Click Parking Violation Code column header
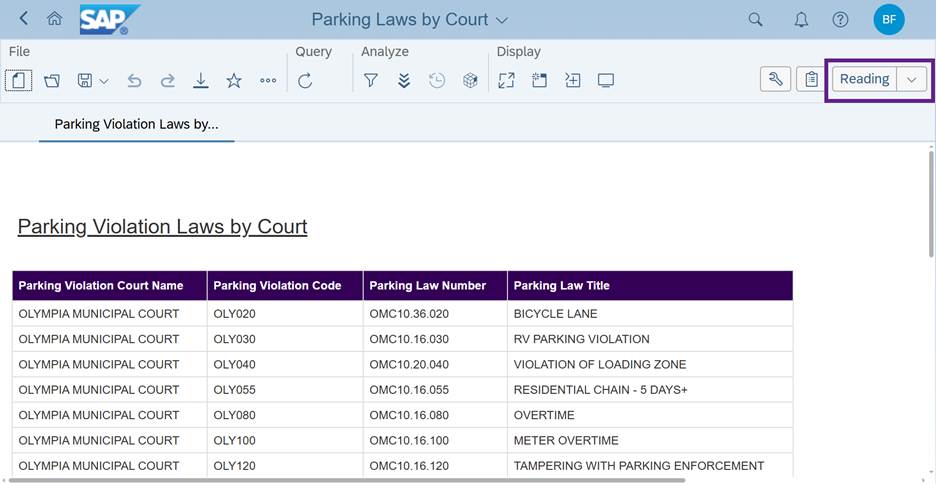This screenshot has height=484, width=936. click(285, 286)
